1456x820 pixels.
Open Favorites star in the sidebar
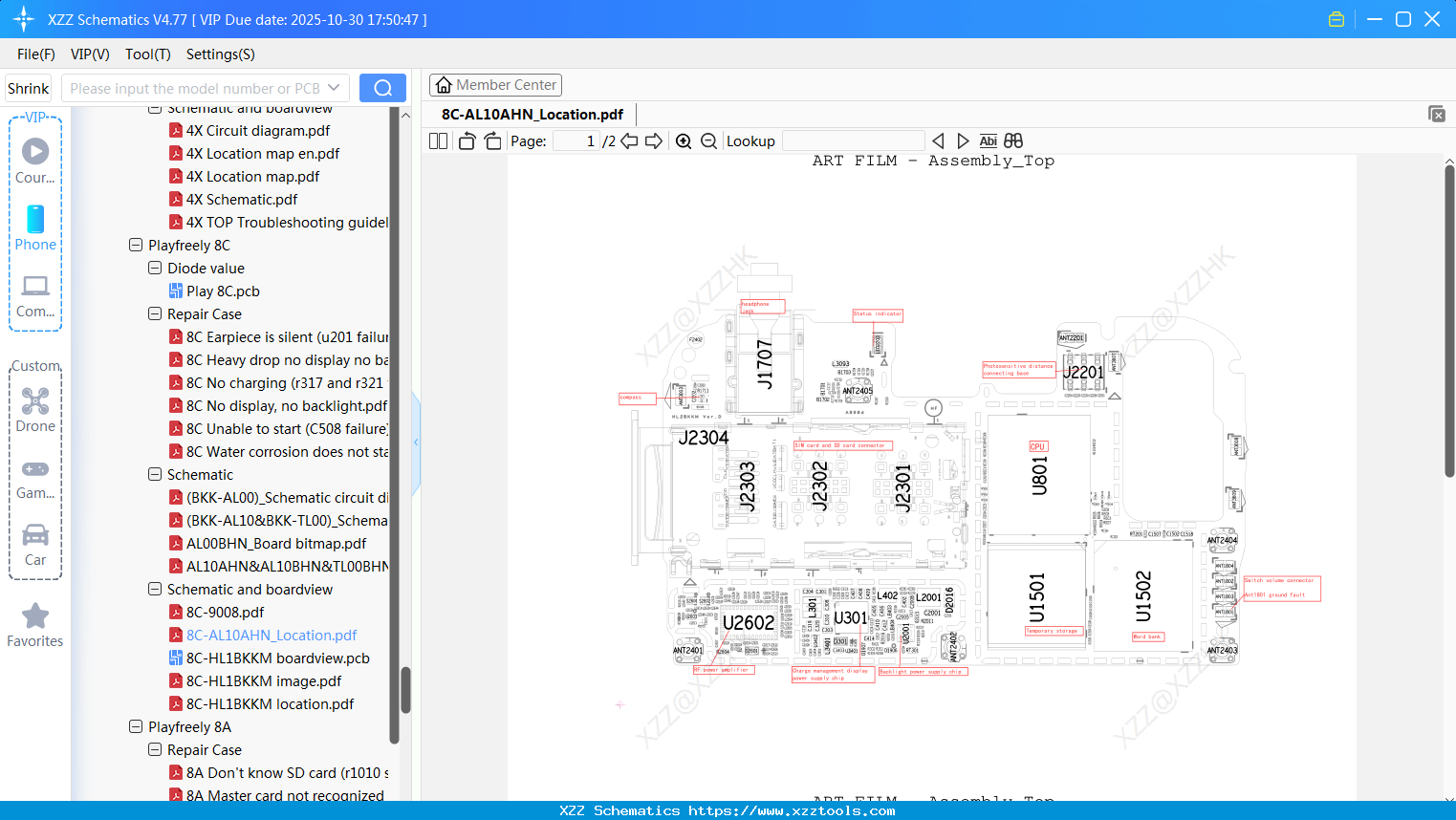(35, 625)
